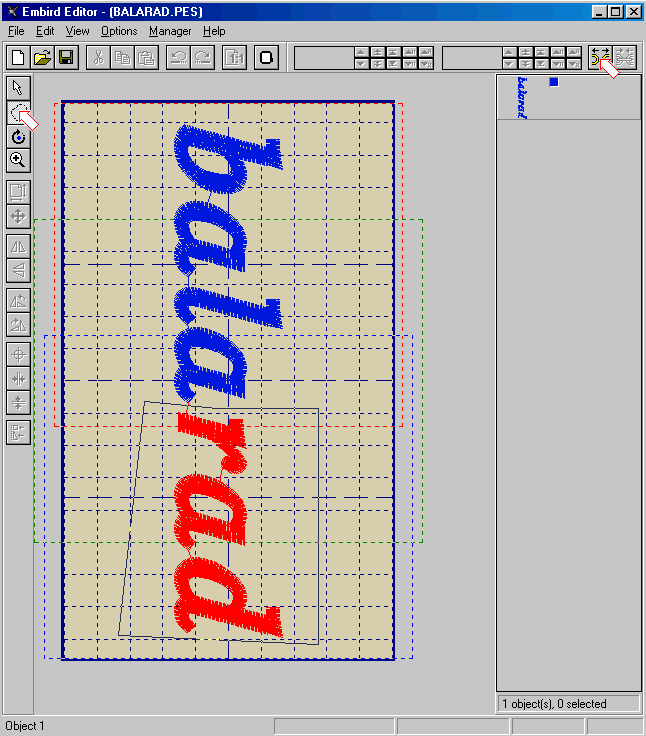Click the greyed Join objects icon

coord(624,58)
